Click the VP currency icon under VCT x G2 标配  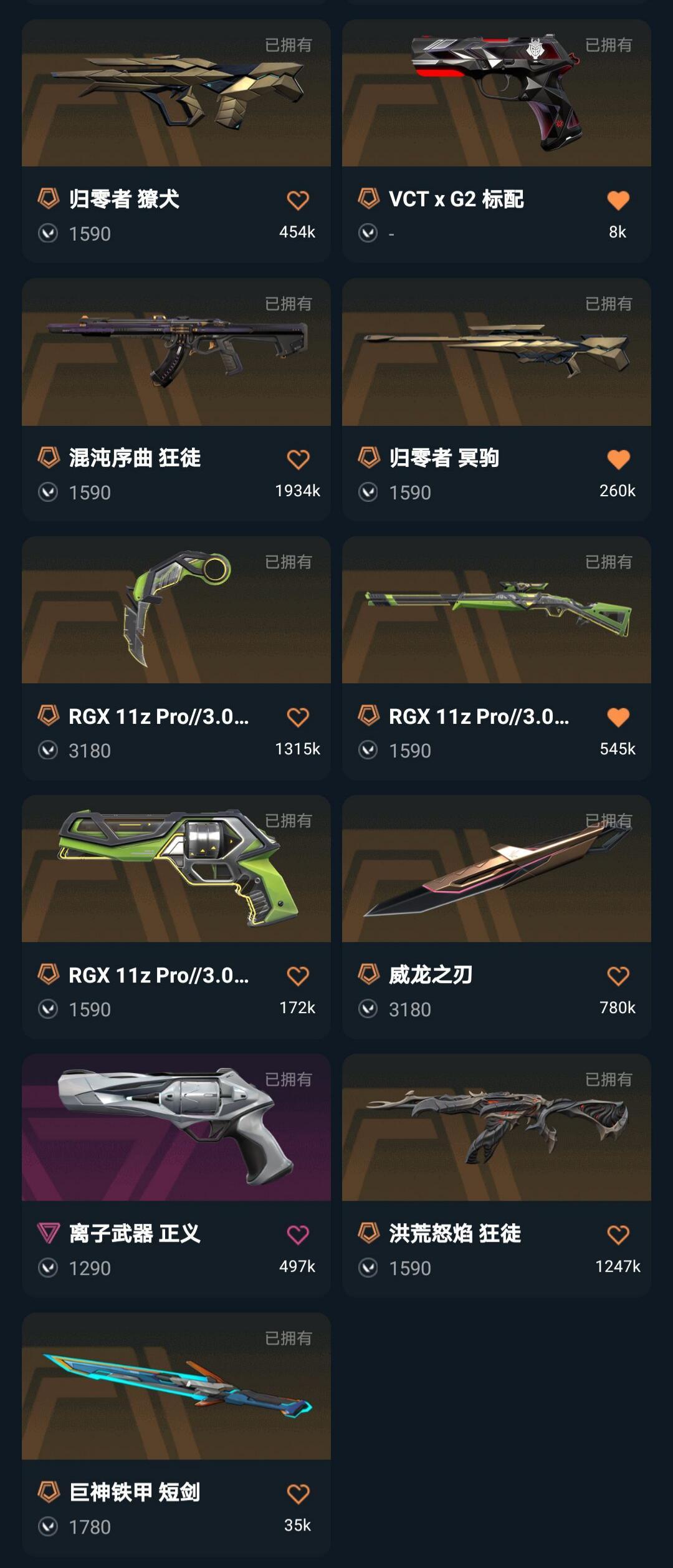[368, 233]
